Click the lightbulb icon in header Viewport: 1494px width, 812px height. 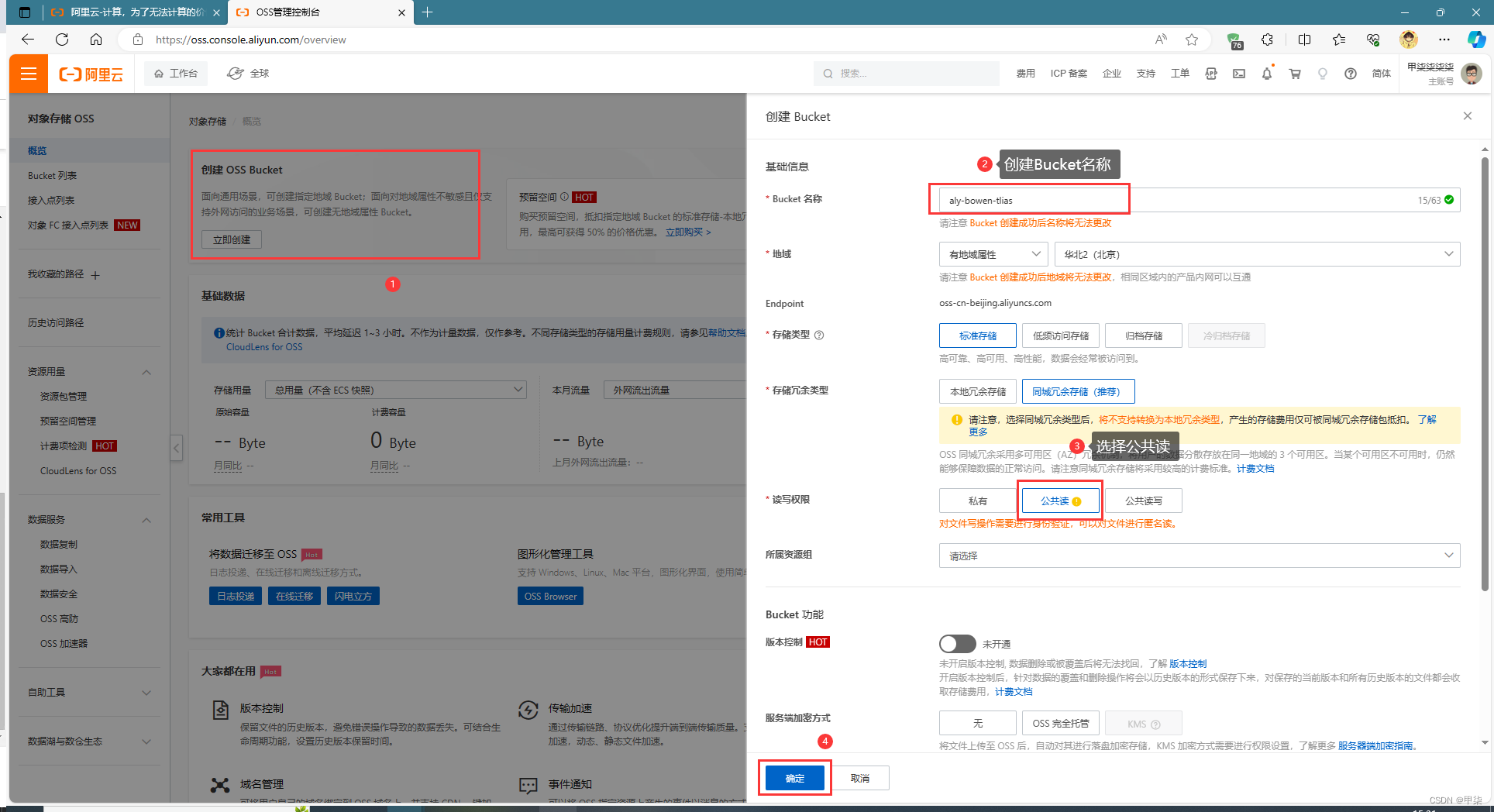pos(1323,74)
